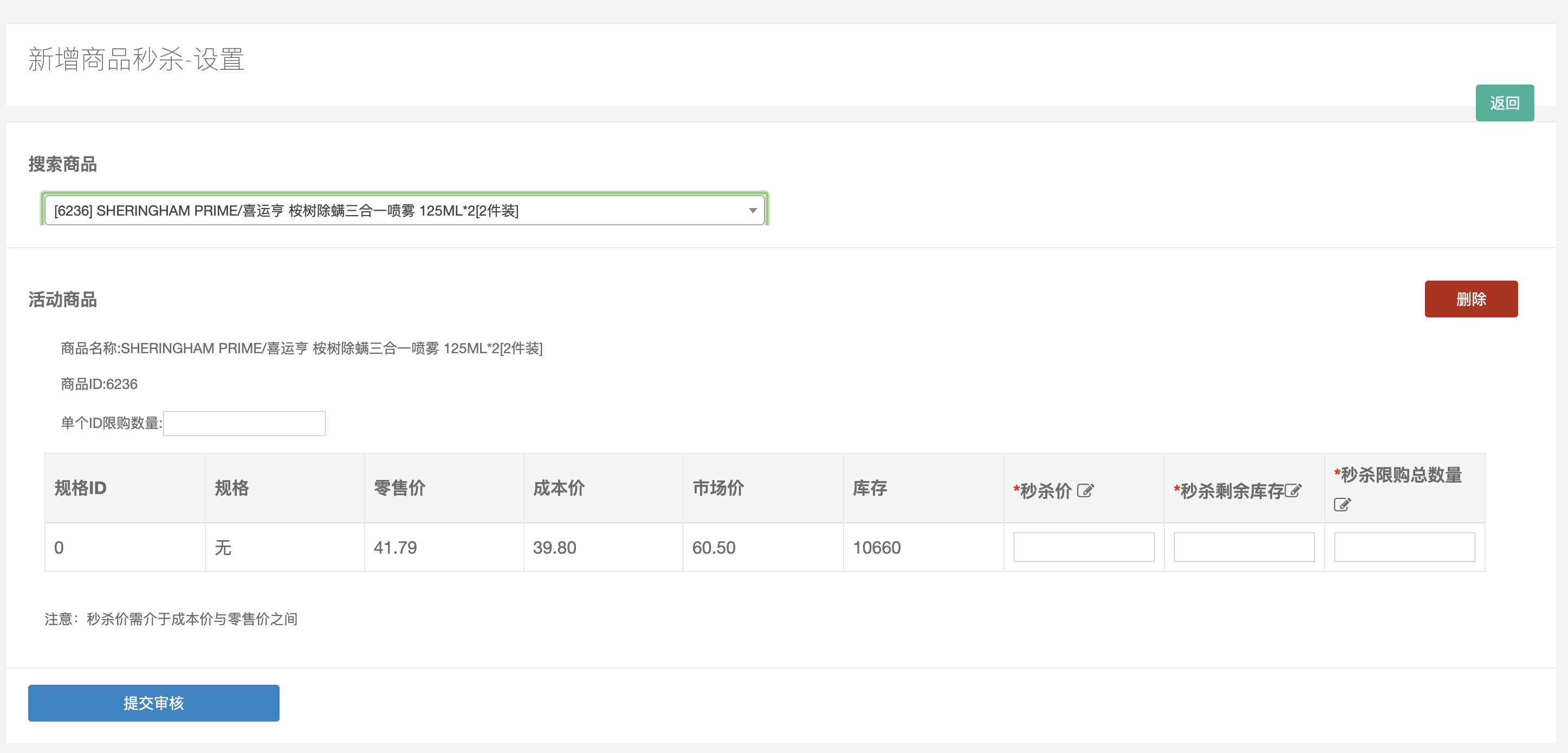Click the 市场价 value 60.50
Viewport: 1568px width, 753px height.
pyautogui.click(x=714, y=548)
